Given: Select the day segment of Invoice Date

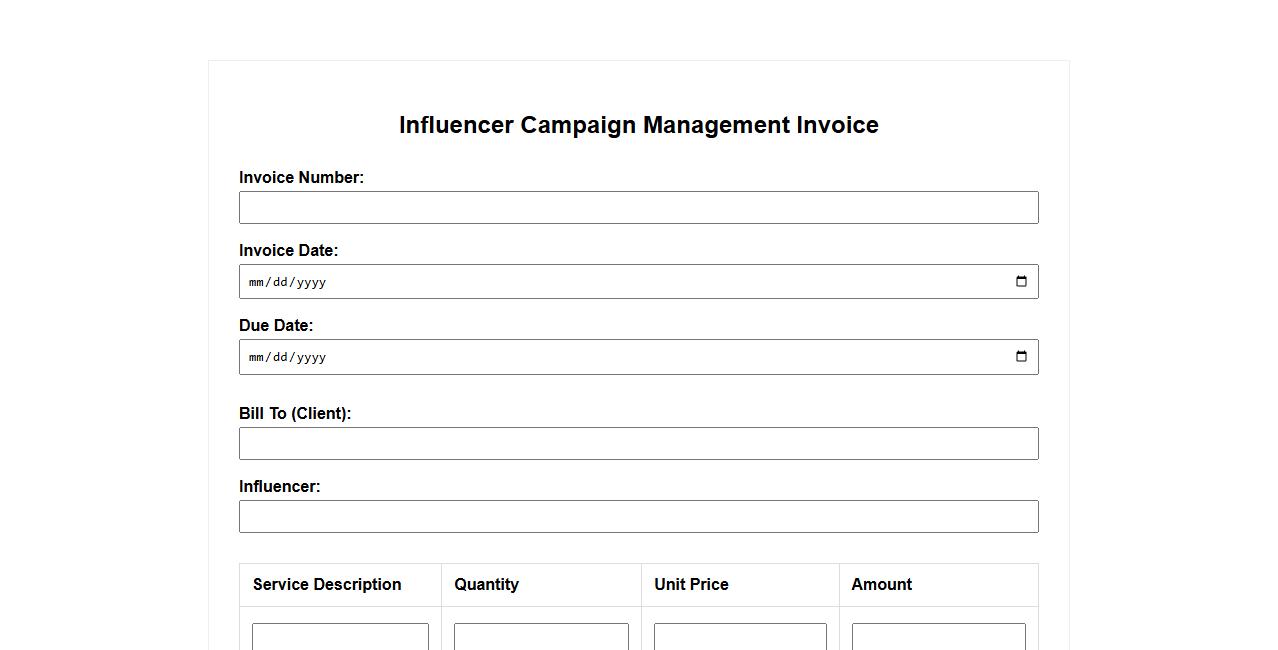Looking at the screenshot, I should click(x=280, y=283).
